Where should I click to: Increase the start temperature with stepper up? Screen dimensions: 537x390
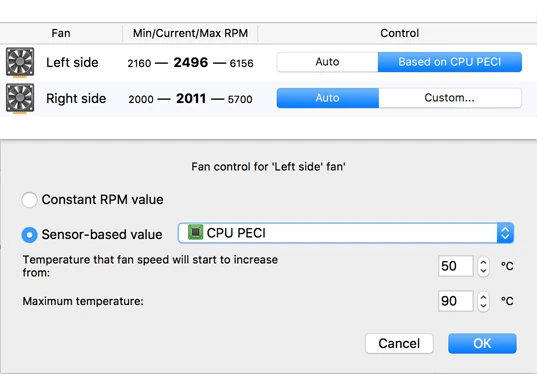tap(483, 262)
